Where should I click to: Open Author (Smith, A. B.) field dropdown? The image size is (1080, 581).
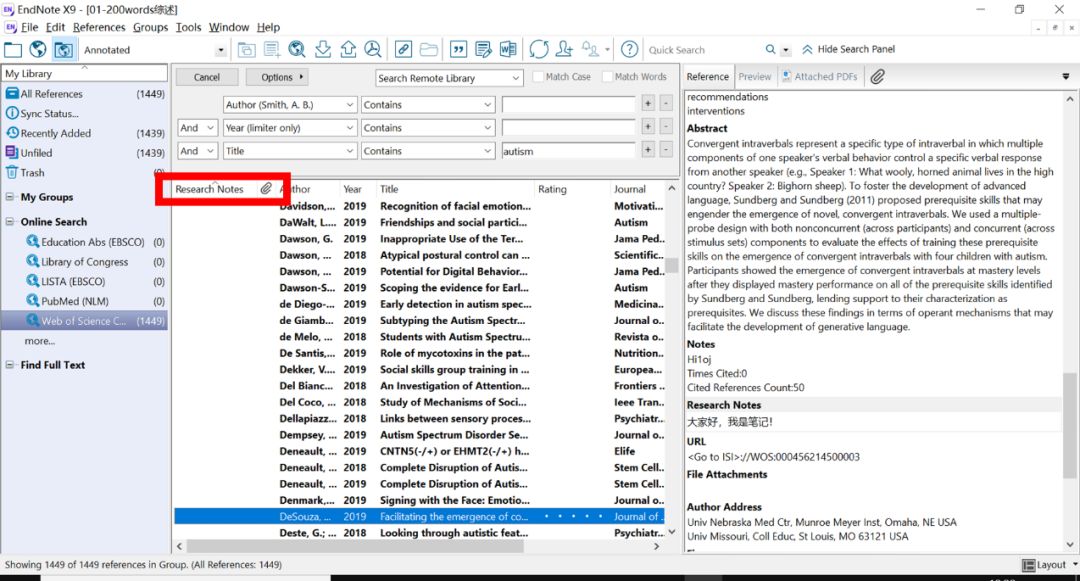coord(290,105)
